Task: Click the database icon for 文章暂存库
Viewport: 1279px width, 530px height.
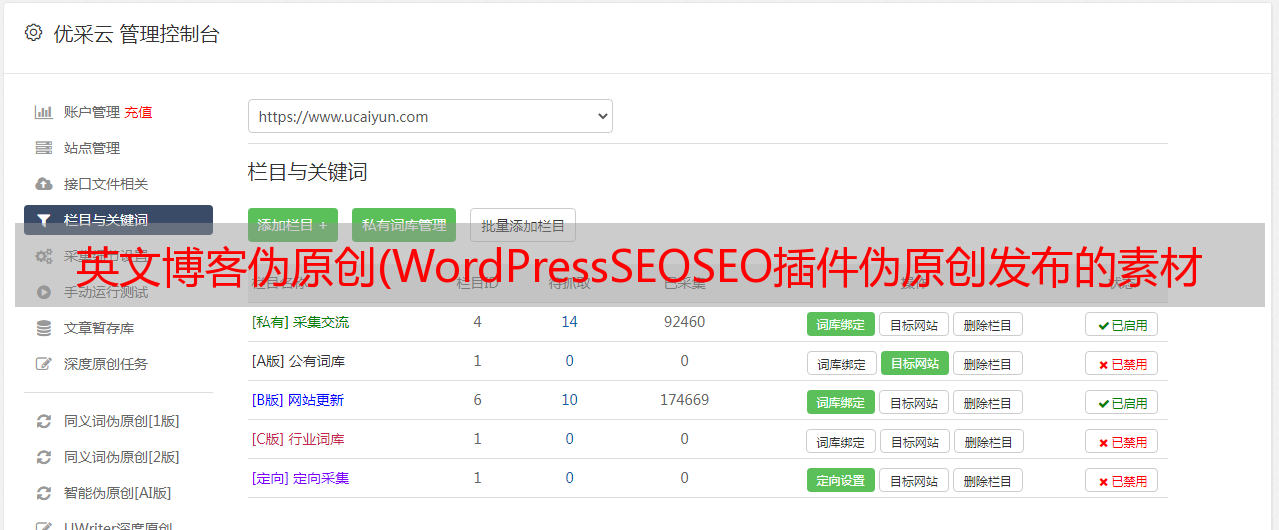Action: pos(43,328)
